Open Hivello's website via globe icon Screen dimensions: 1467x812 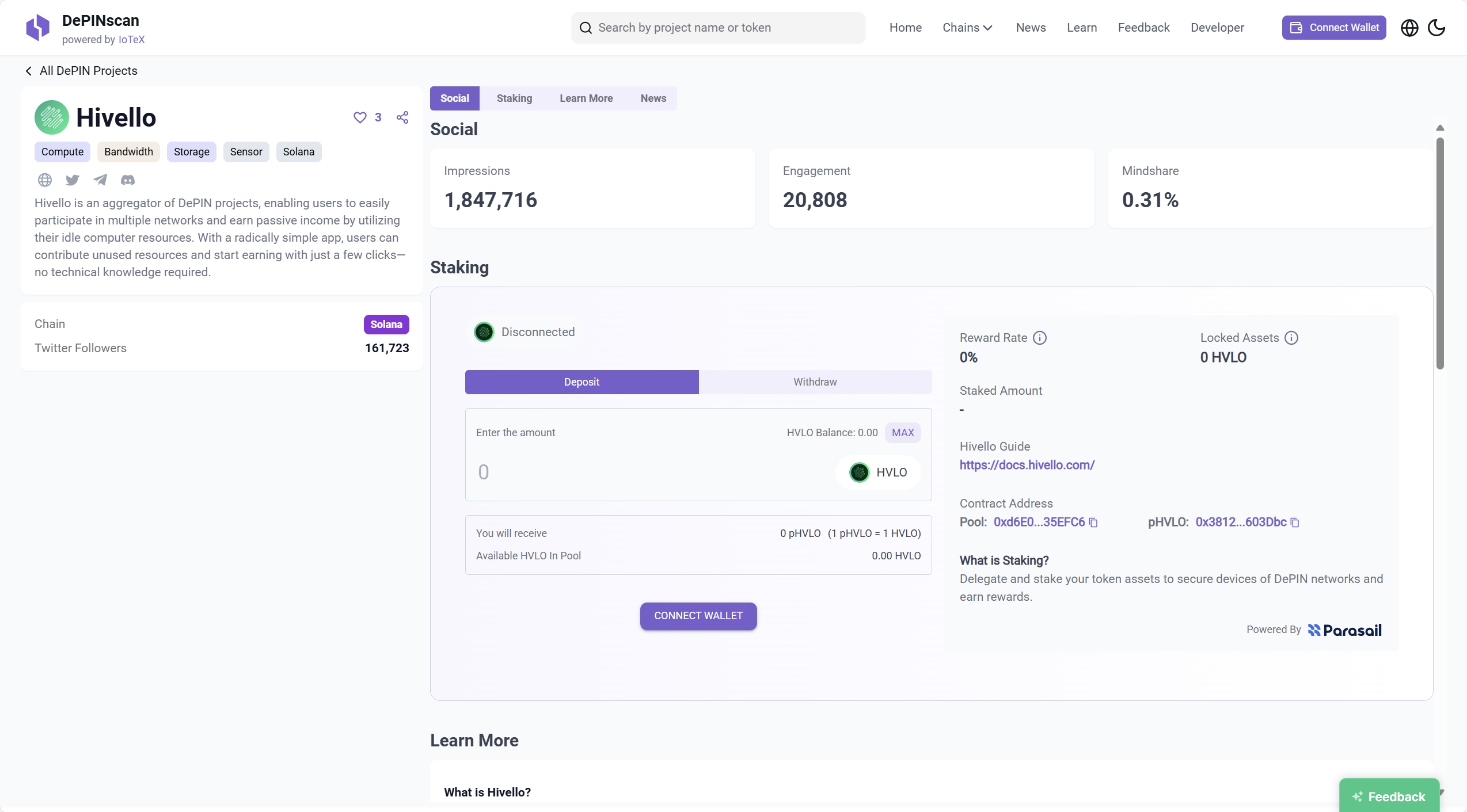pos(45,180)
